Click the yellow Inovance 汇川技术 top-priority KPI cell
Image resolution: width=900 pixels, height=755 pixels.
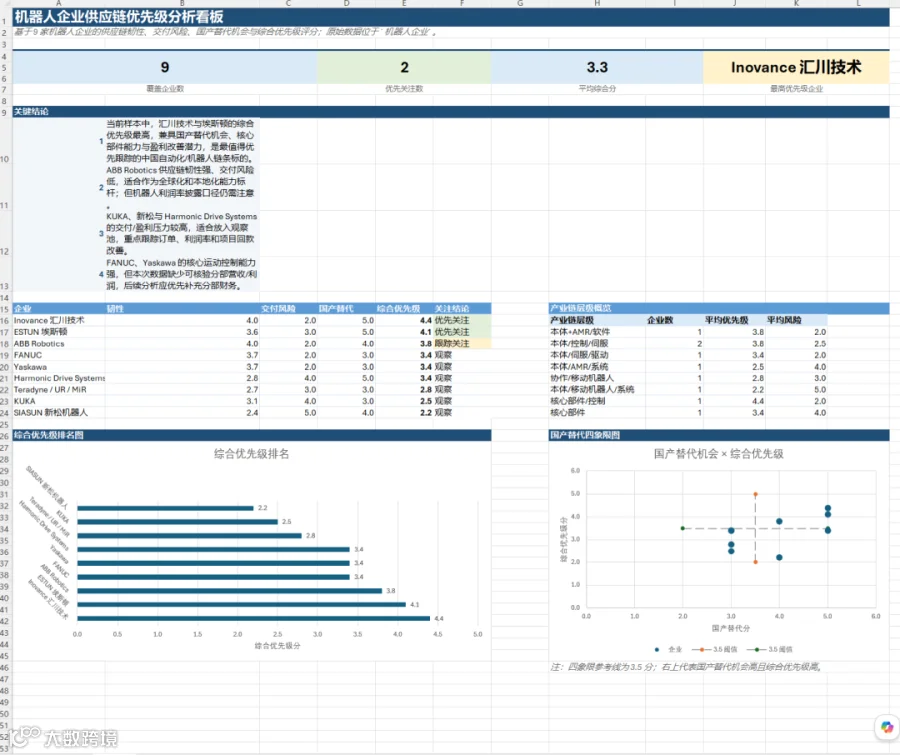click(x=796, y=67)
